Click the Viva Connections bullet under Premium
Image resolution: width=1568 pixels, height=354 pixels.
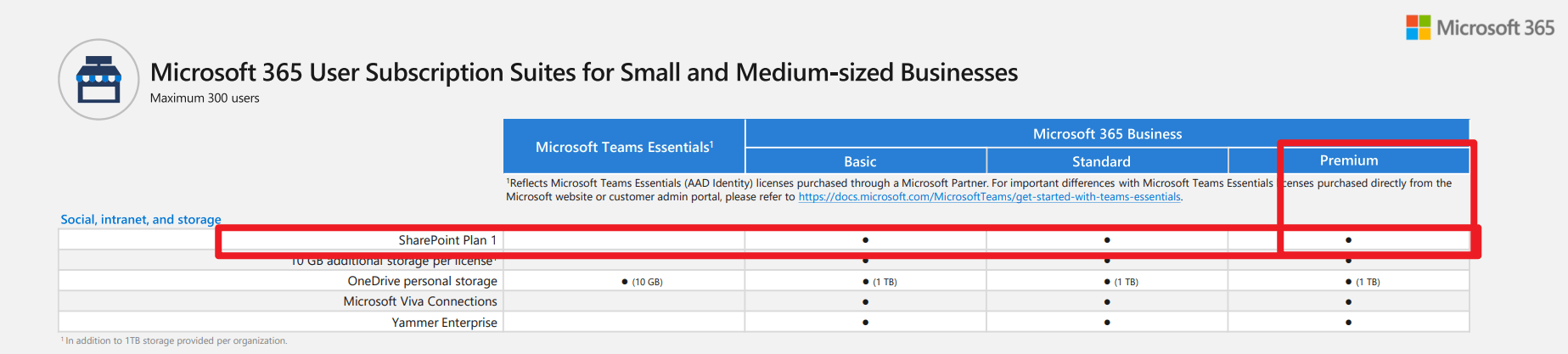click(1348, 302)
